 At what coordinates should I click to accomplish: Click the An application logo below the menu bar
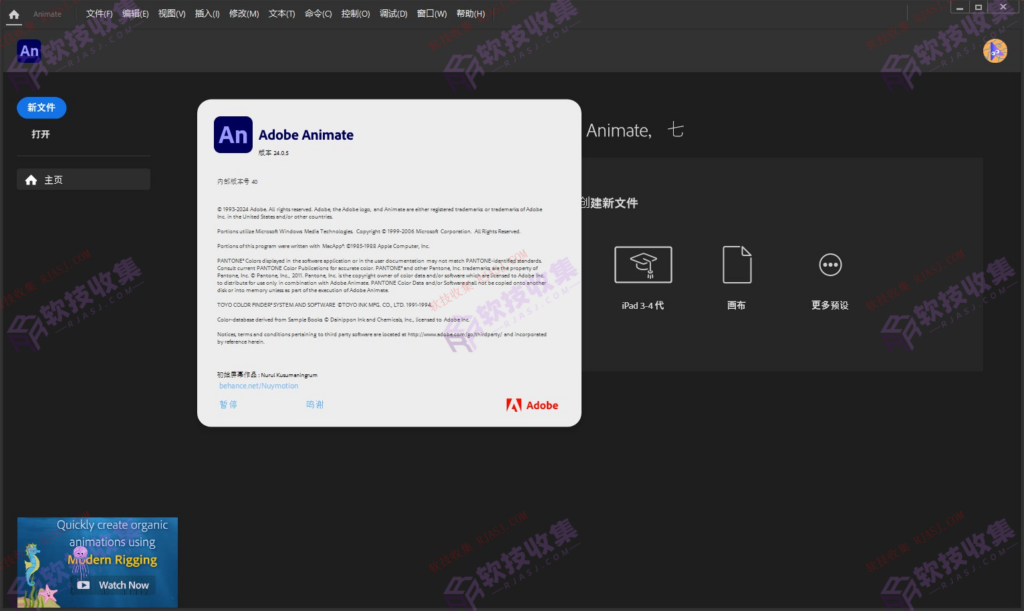click(28, 50)
